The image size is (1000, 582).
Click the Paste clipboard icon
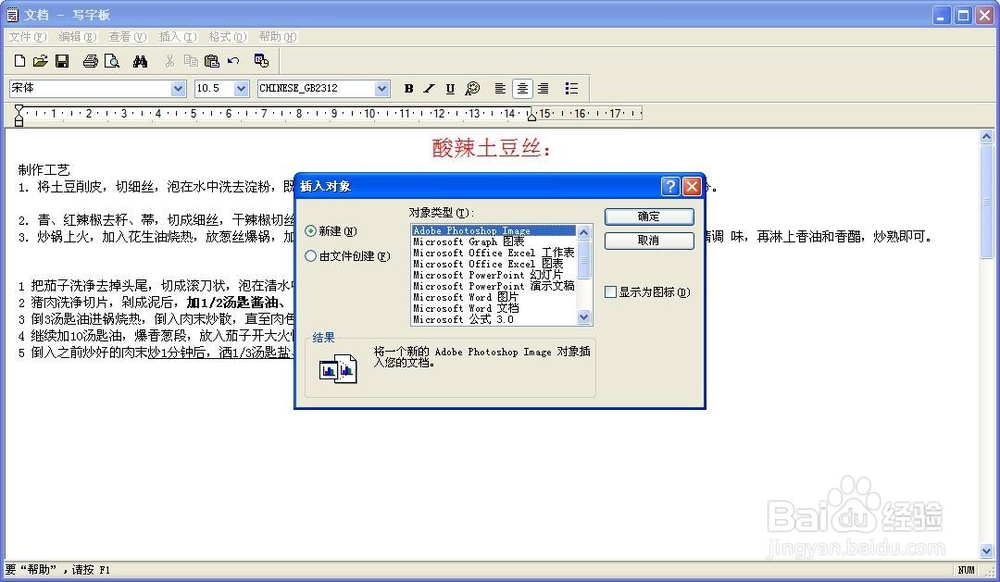click(212, 61)
